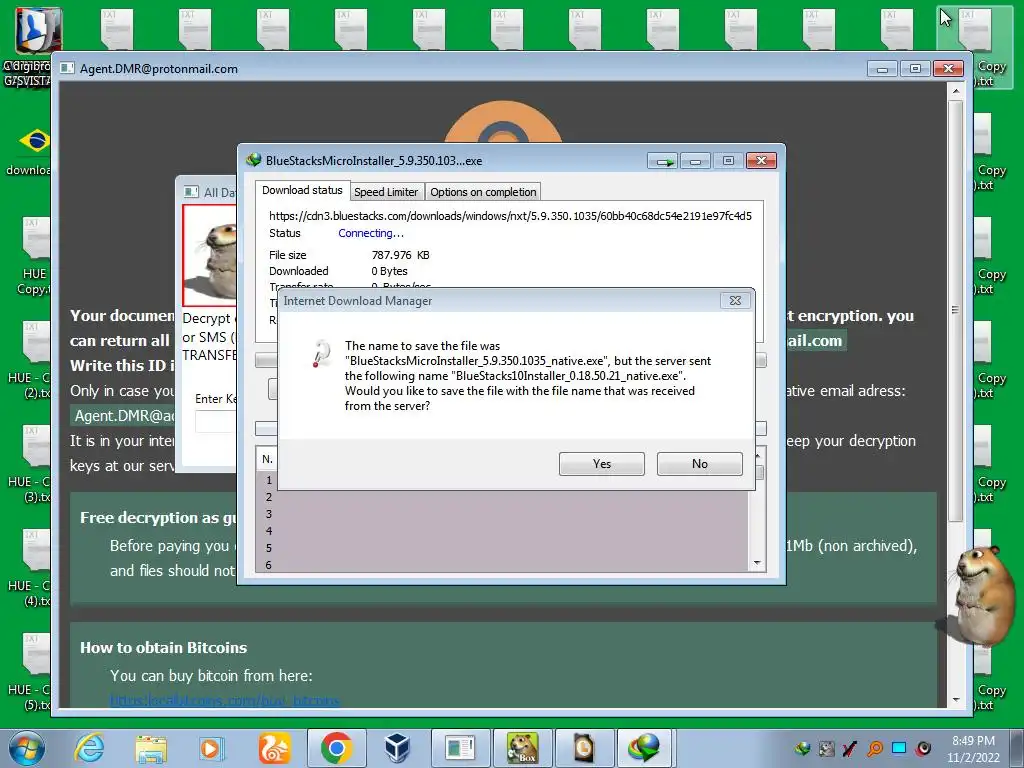
Task: Click Yes in Internet Download Manager dialog
Action: click(601, 464)
